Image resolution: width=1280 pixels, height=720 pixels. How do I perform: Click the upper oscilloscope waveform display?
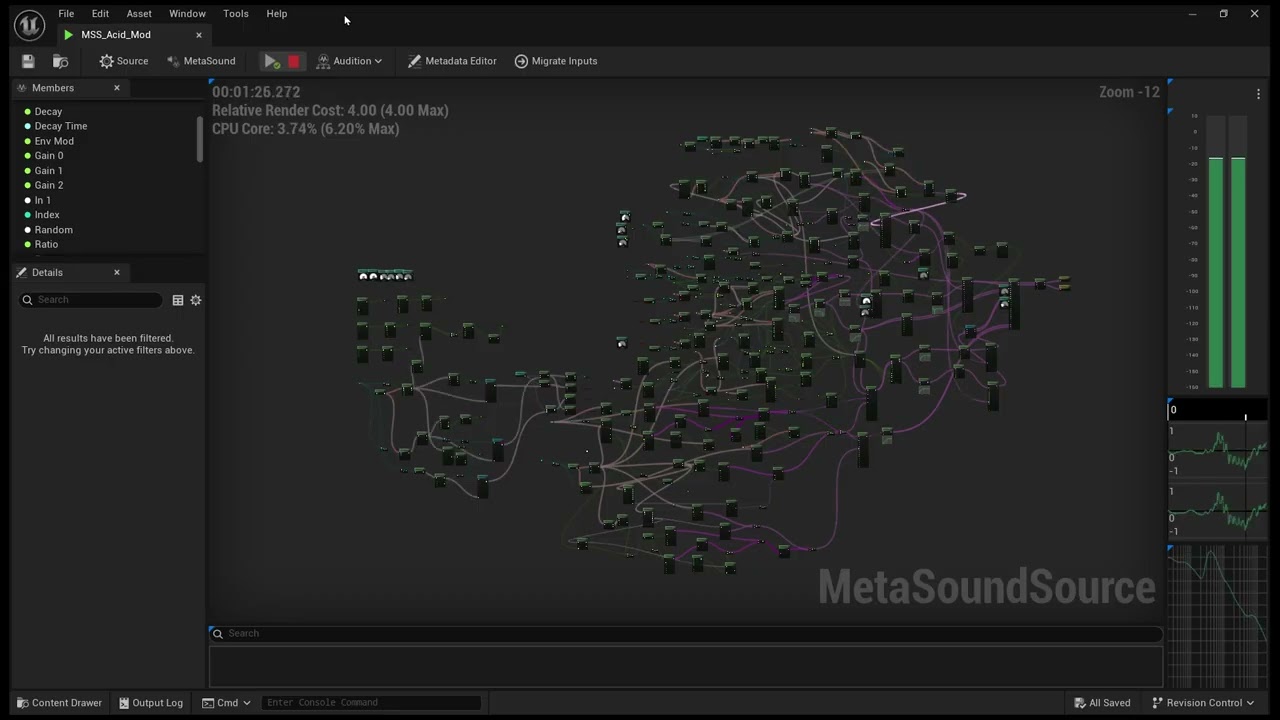click(1218, 451)
